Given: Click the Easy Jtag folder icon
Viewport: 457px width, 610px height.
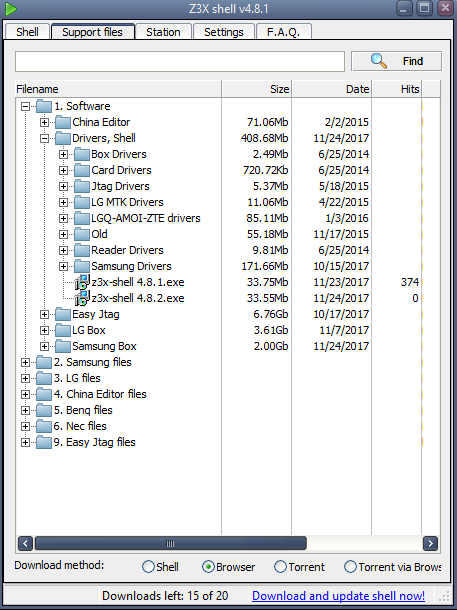Looking at the screenshot, I should tap(62, 314).
